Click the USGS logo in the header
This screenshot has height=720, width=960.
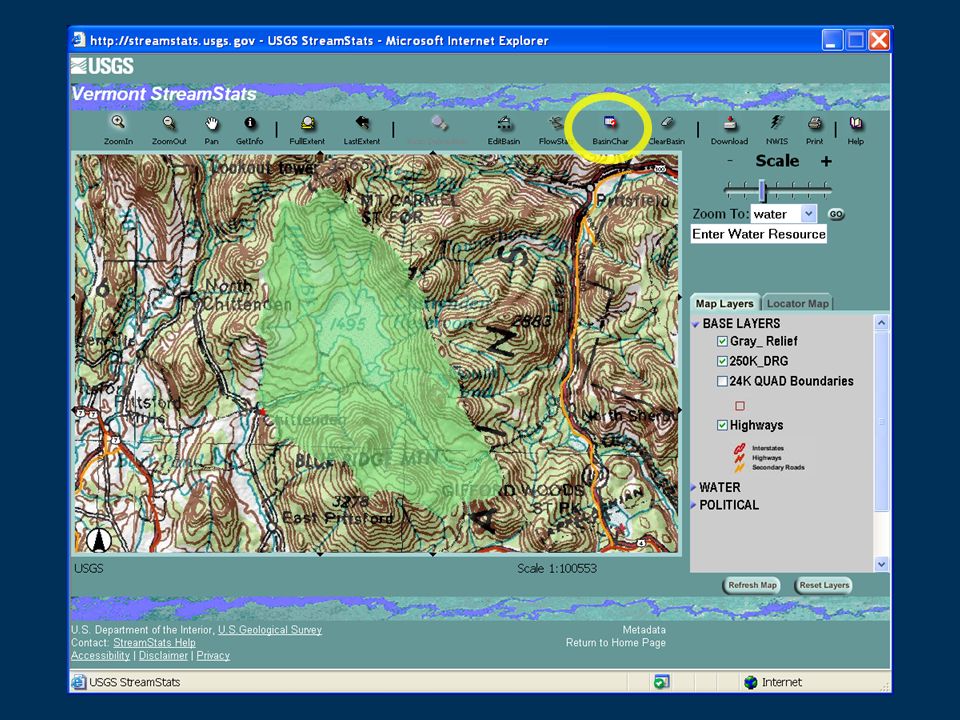[x=102, y=66]
